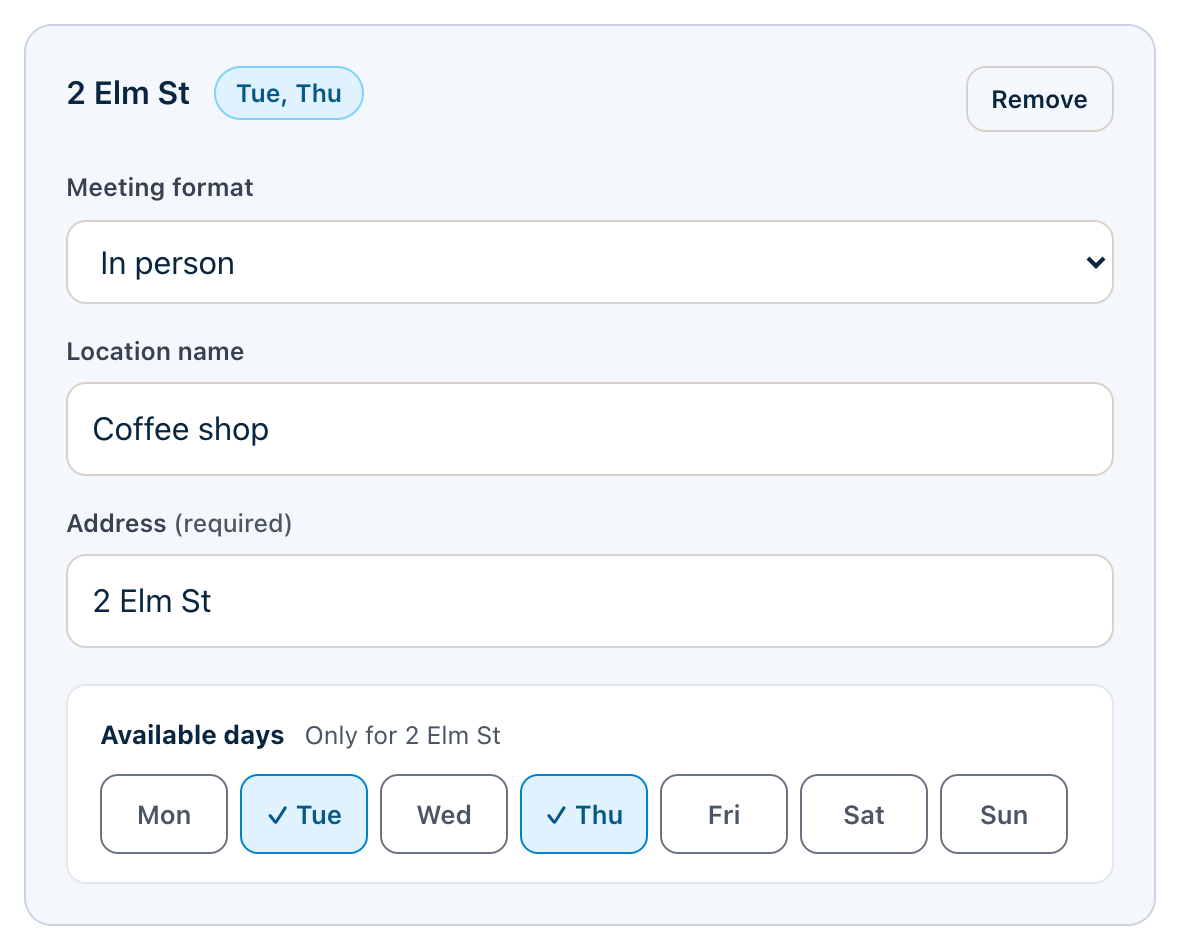Click the Address (required) label
Screen dimensions: 1180x950
179,523
